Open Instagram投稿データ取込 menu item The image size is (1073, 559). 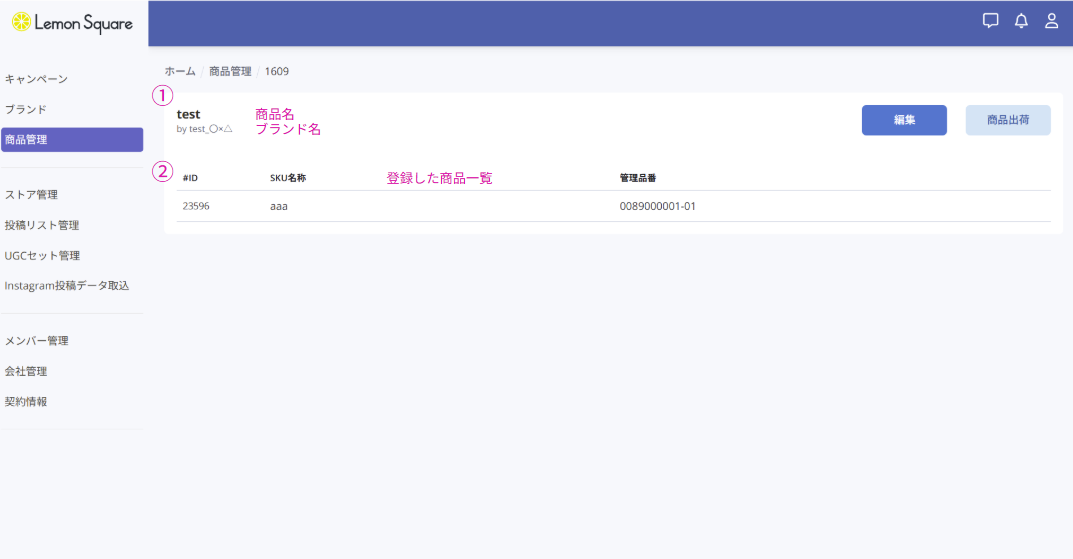66,286
